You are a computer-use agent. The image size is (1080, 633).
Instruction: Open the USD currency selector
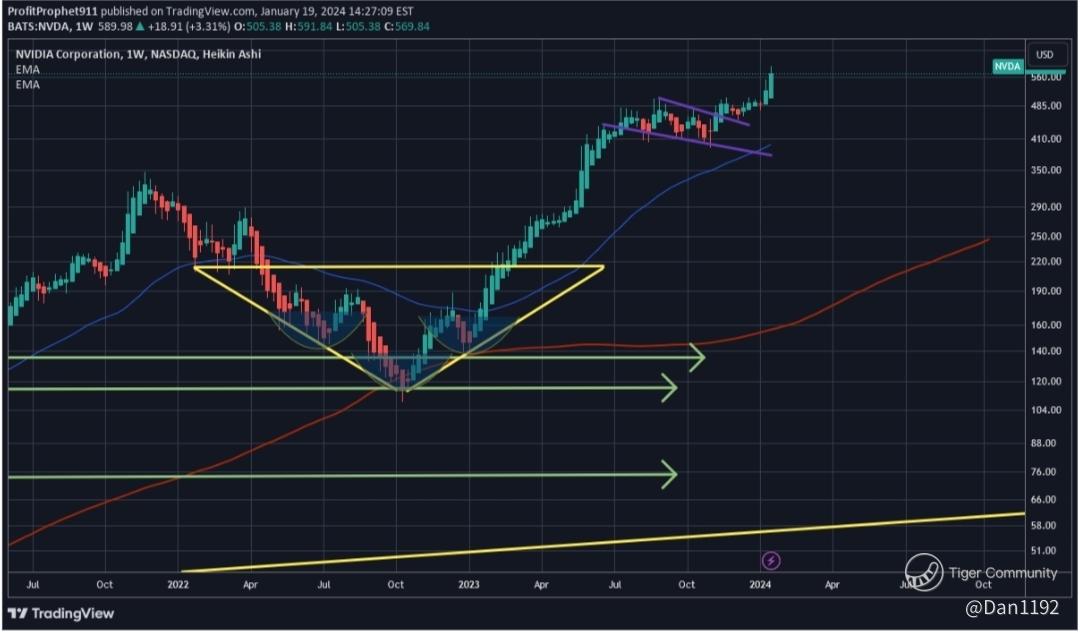tap(1045, 54)
